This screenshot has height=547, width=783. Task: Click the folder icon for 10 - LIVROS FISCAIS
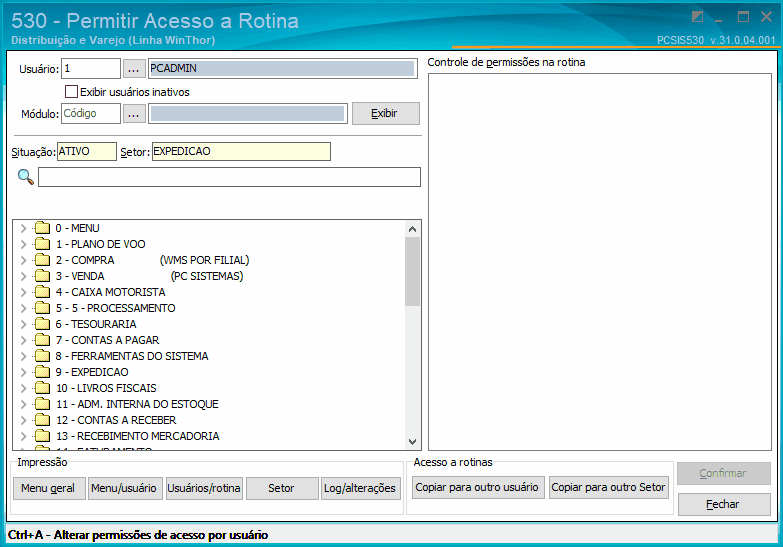click(42, 388)
